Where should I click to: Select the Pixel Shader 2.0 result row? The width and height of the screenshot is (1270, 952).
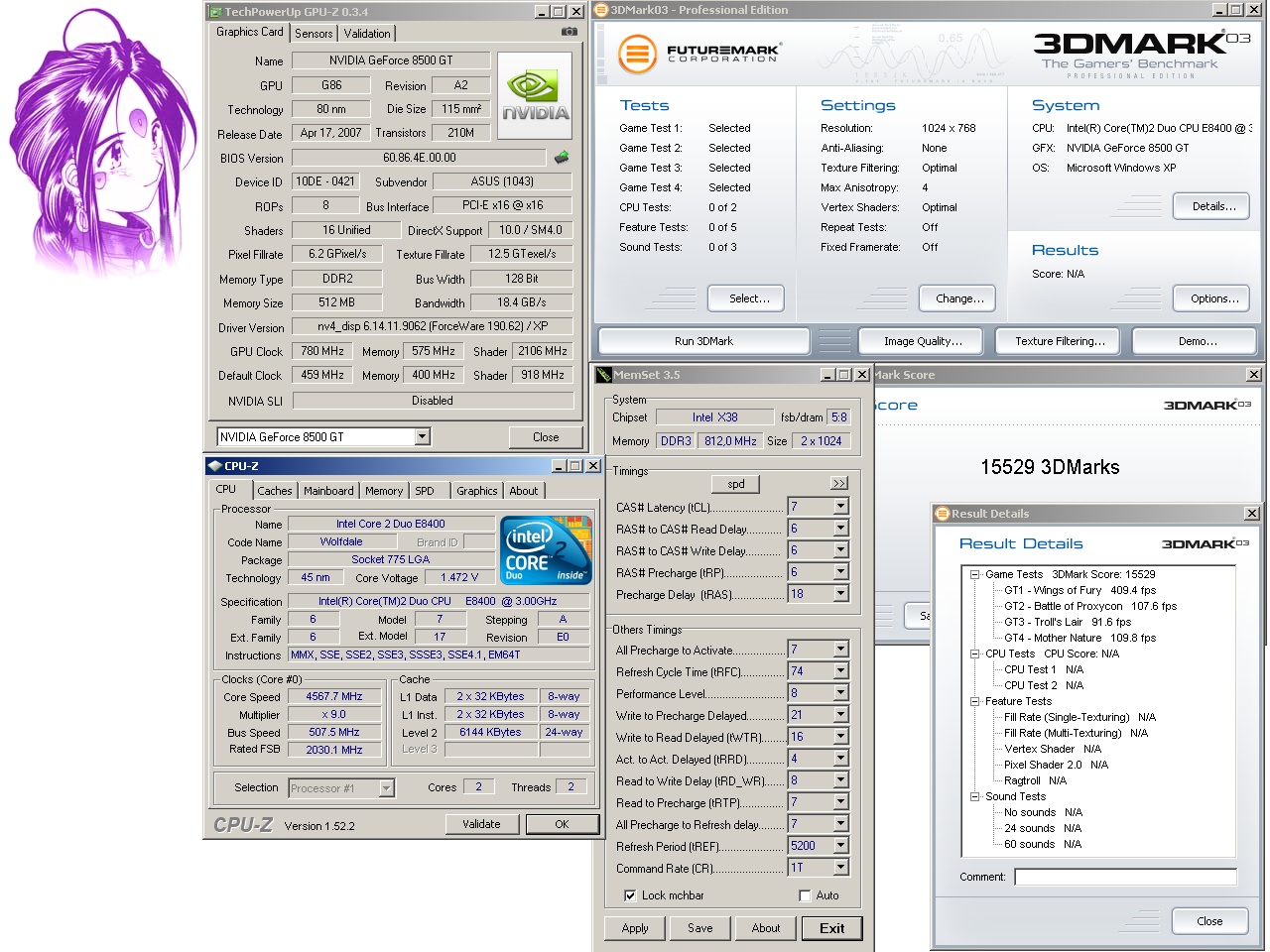(x=1056, y=765)
